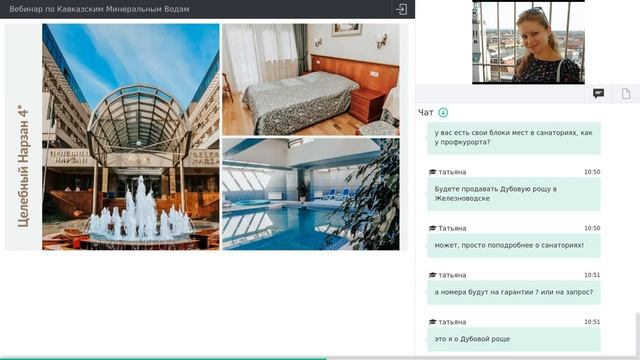Screen dimensions: 640x360
Task: Click message 'Будете продавать Дубовую рощу в Железноводске'
Action: (513, 194)
